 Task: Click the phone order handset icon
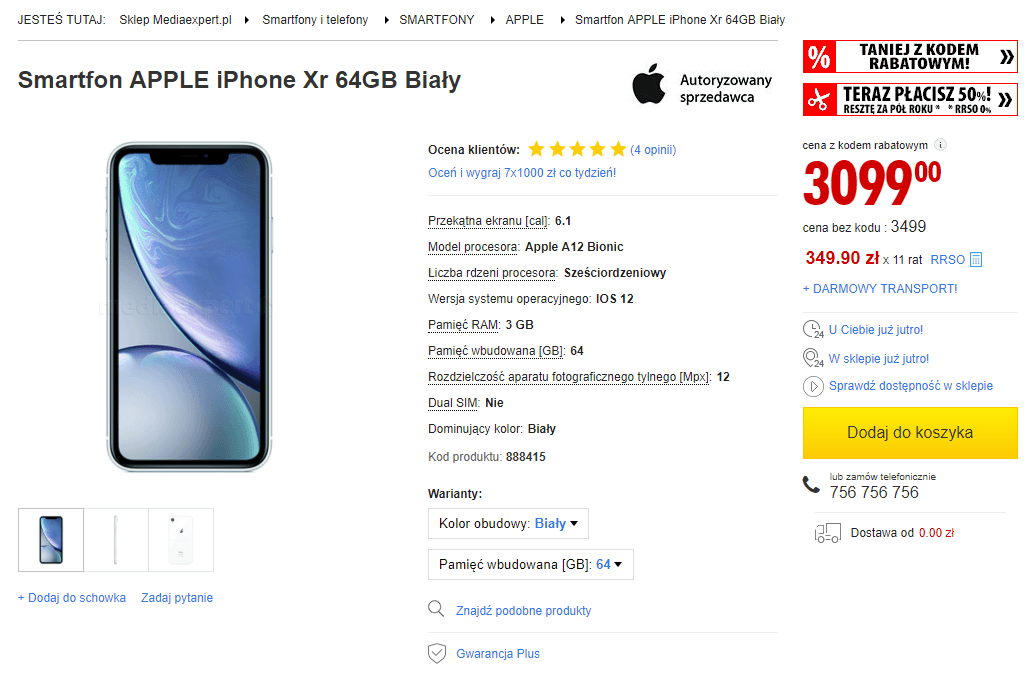click(812, 485)
